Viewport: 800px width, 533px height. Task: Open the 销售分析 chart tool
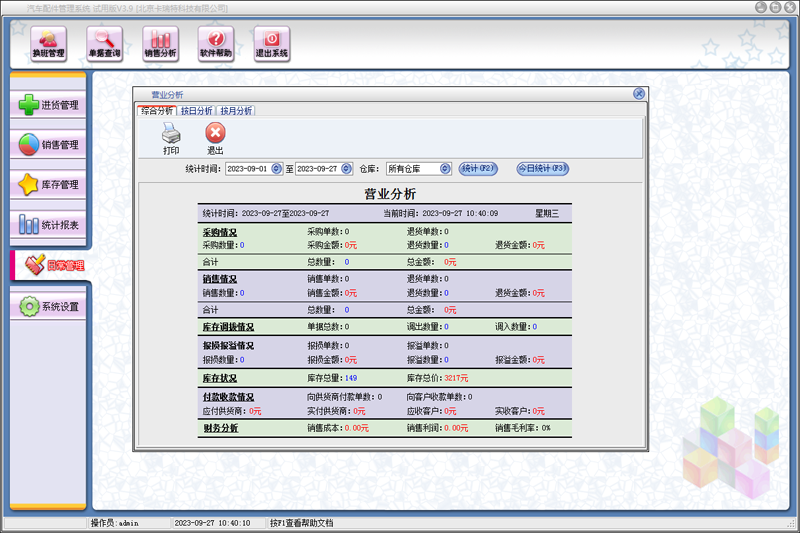pyautogui.click(x=160, y=44)
